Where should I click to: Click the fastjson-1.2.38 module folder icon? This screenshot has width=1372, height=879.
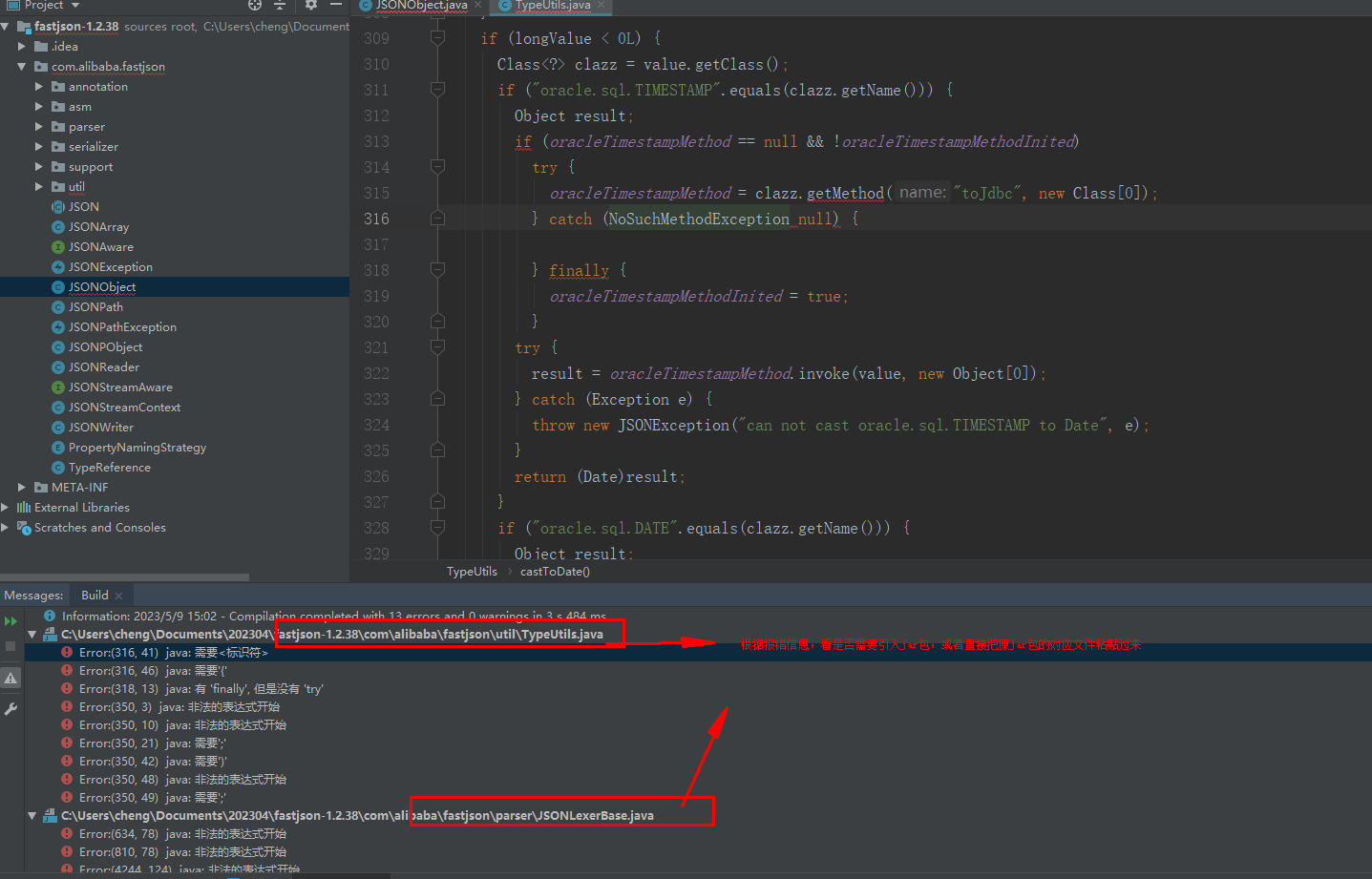click(x=24, y=27)
